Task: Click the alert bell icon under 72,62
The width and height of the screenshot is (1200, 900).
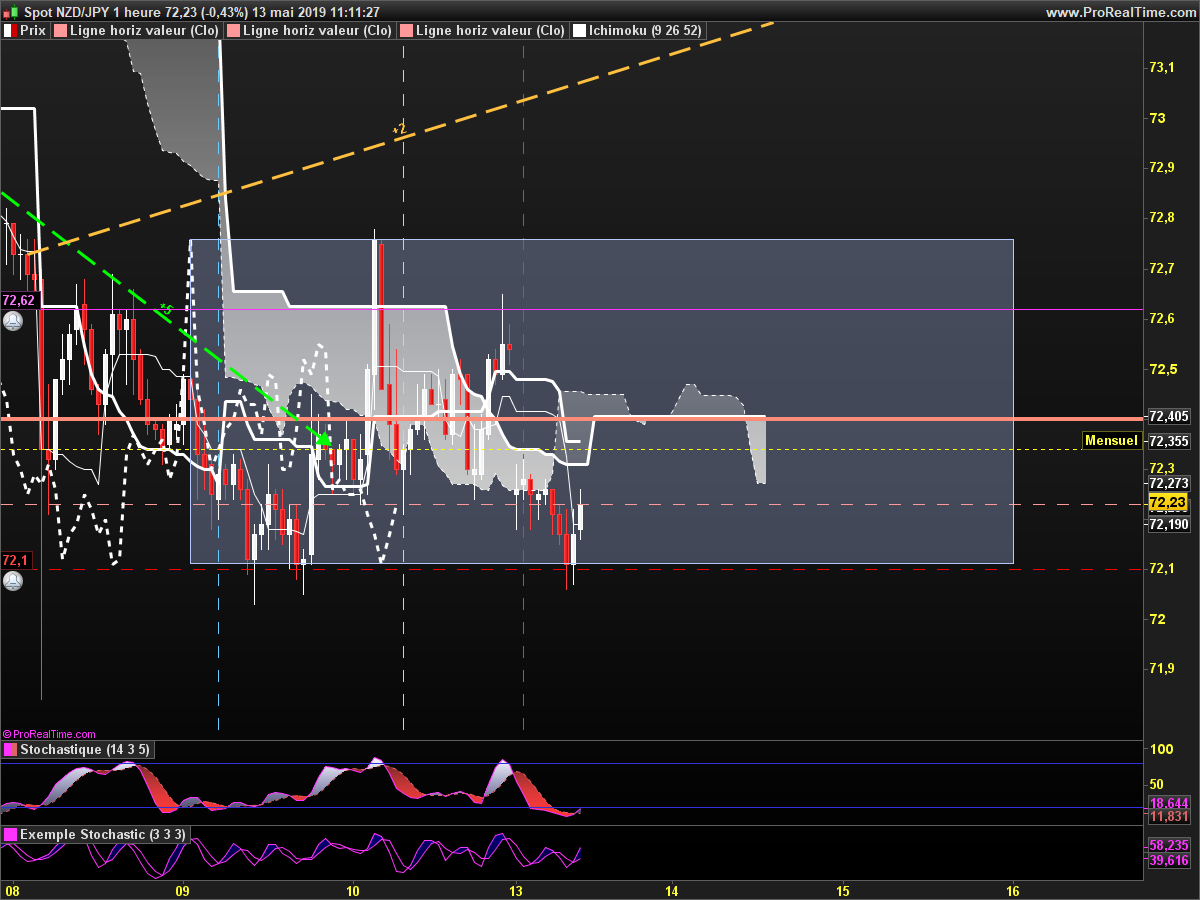Action: (x=13, y=322)
